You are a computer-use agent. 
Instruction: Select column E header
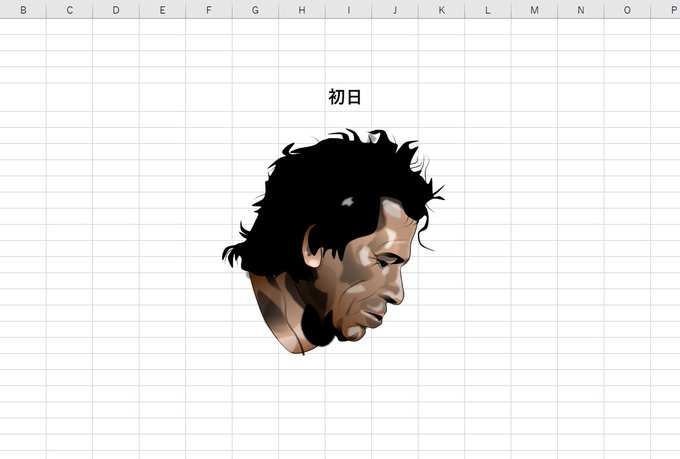(x=162, y=10)
